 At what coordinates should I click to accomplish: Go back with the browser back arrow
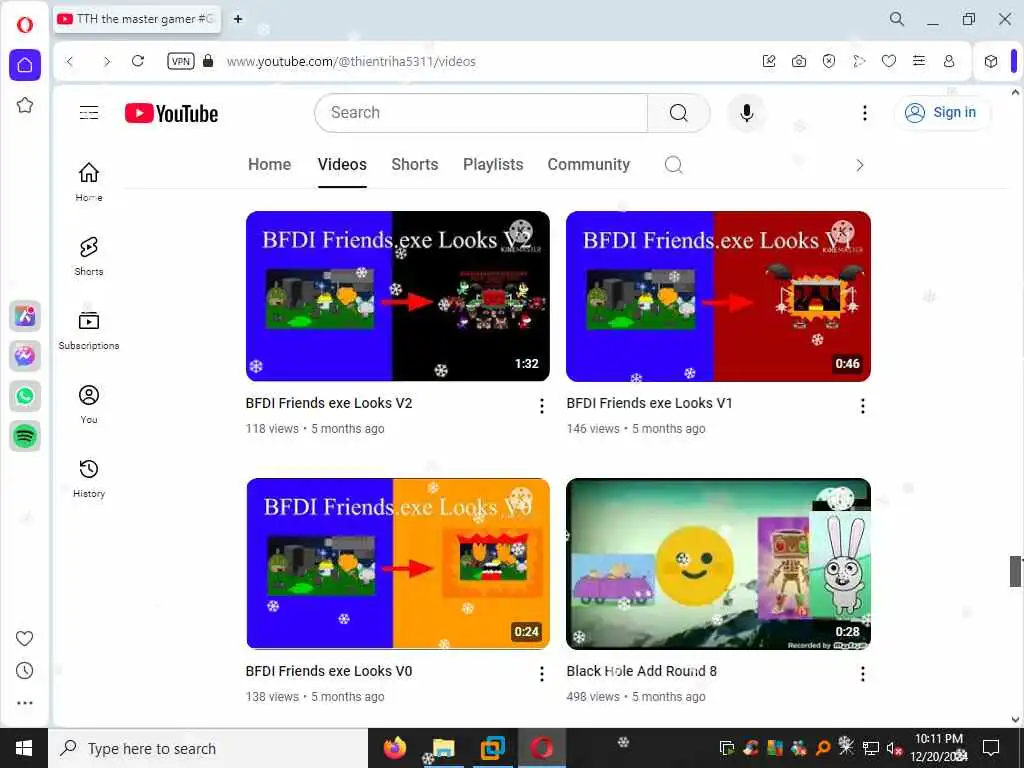pos(70,61)
